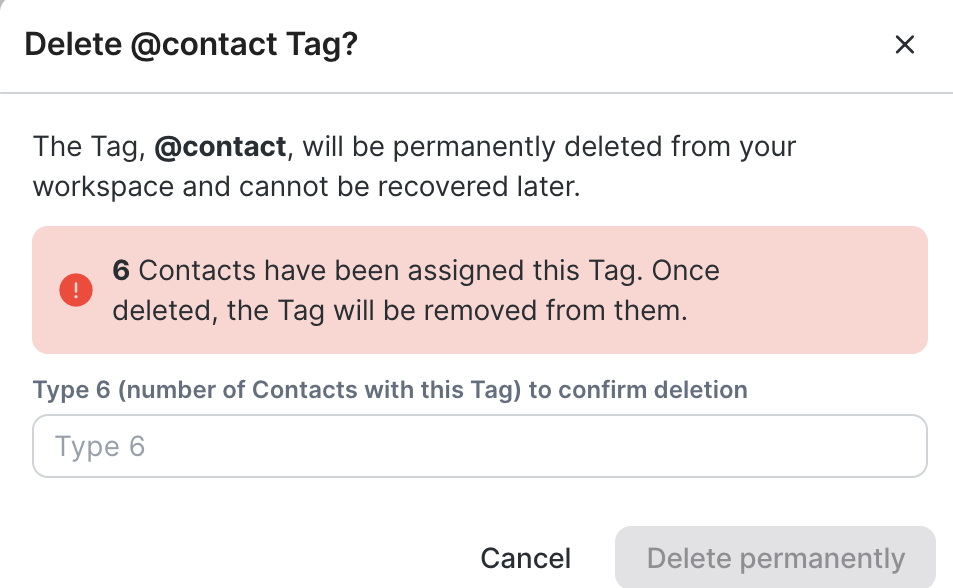Click the 'to confirm deletion' field label ending
This screenshot has height=588, width=953.
pos(638,389)
